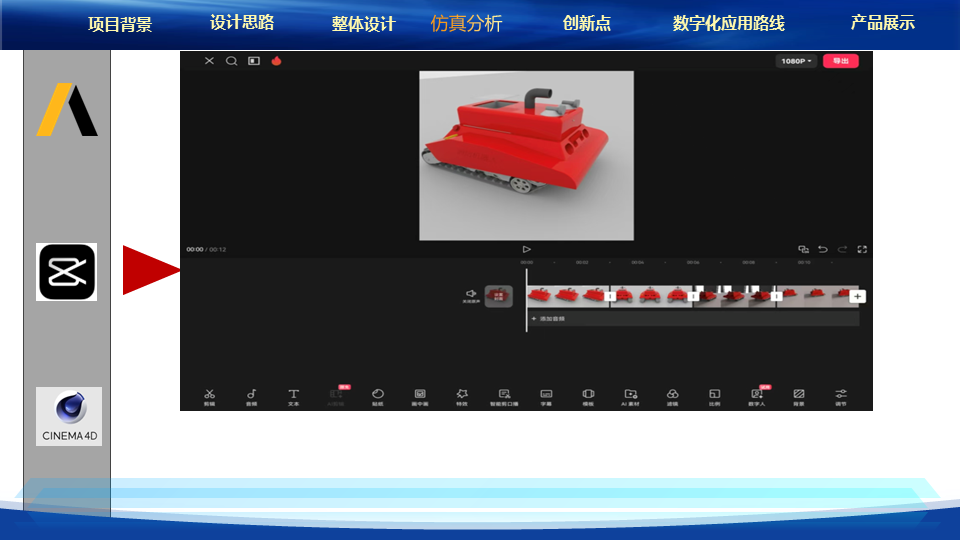Toggle the clip sound mute speaker

pyautogui.click(x=470, y=295)
